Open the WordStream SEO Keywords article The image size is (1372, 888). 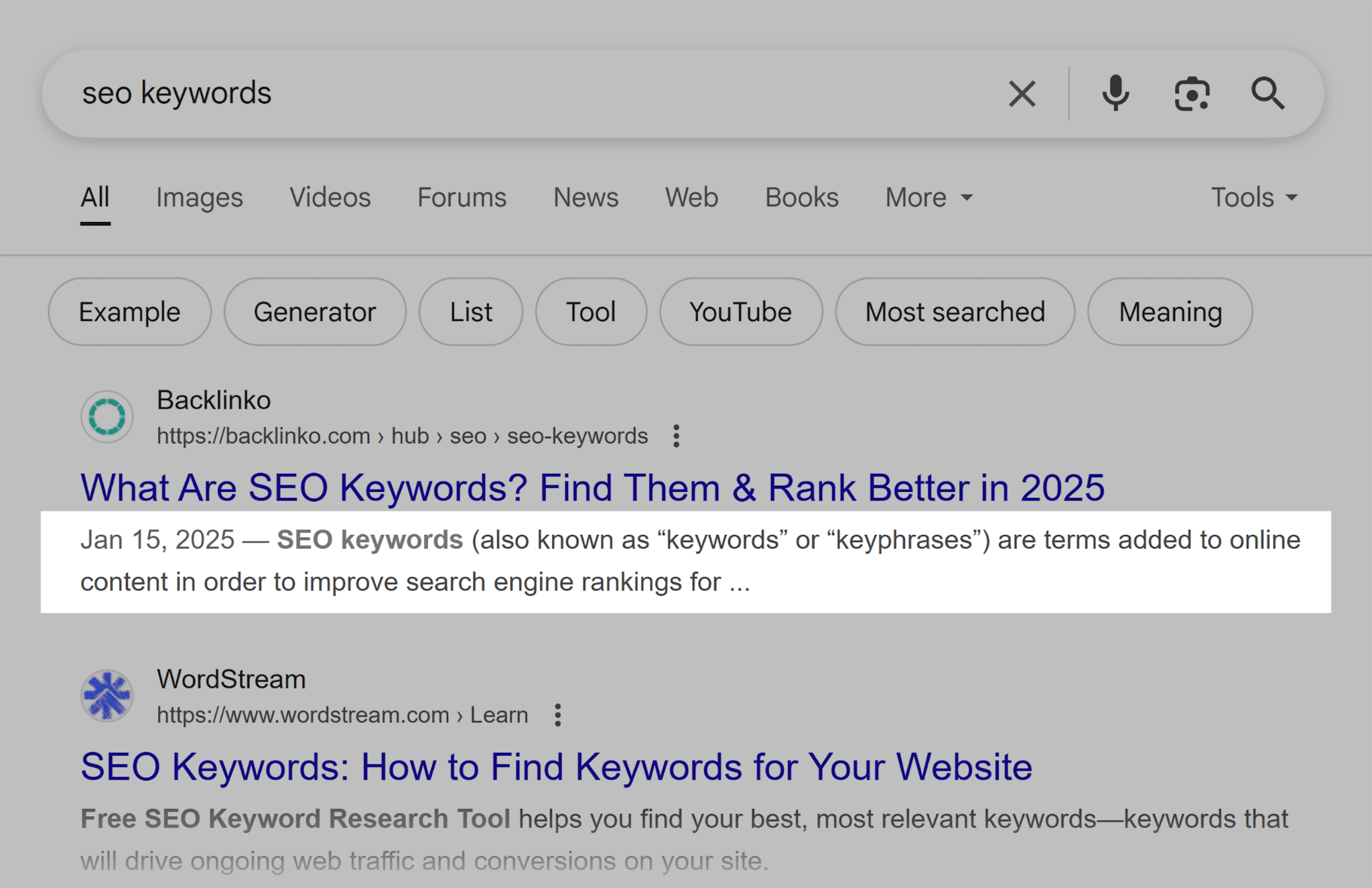point(555,767)
